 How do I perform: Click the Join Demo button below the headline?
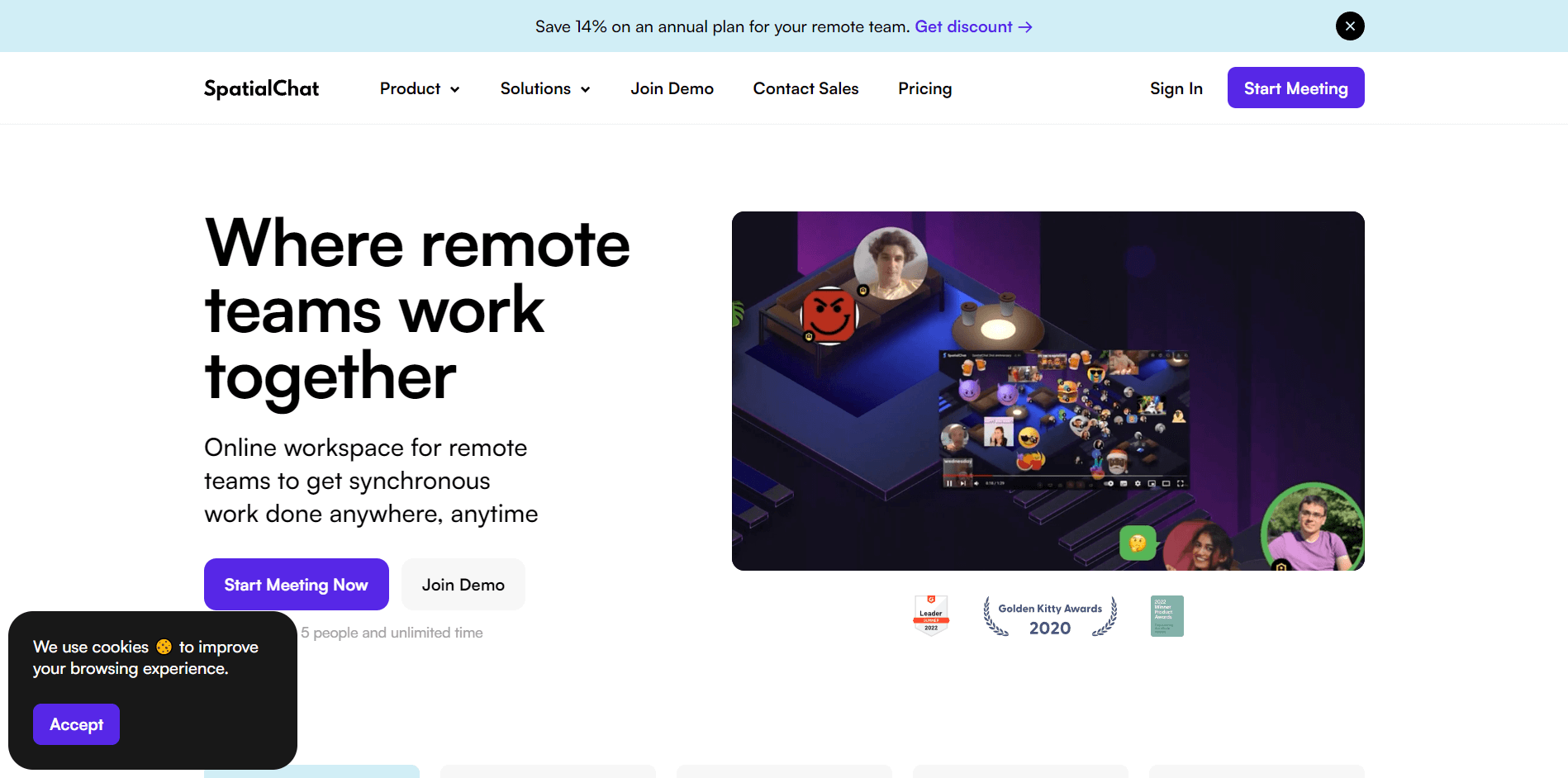463,585
